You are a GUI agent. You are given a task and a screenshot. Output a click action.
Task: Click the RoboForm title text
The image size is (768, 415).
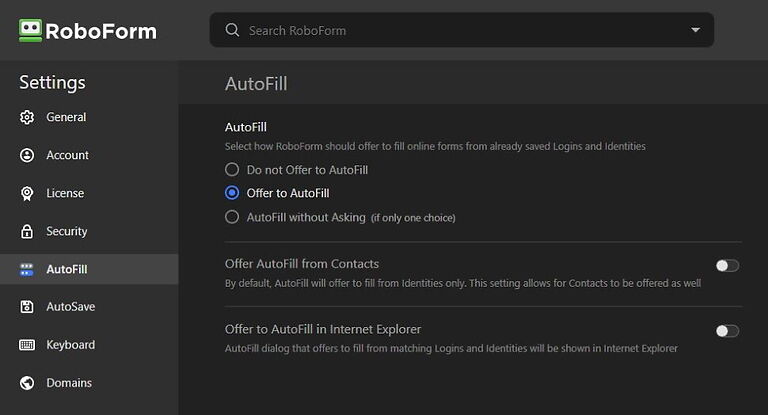pos(101,31)
